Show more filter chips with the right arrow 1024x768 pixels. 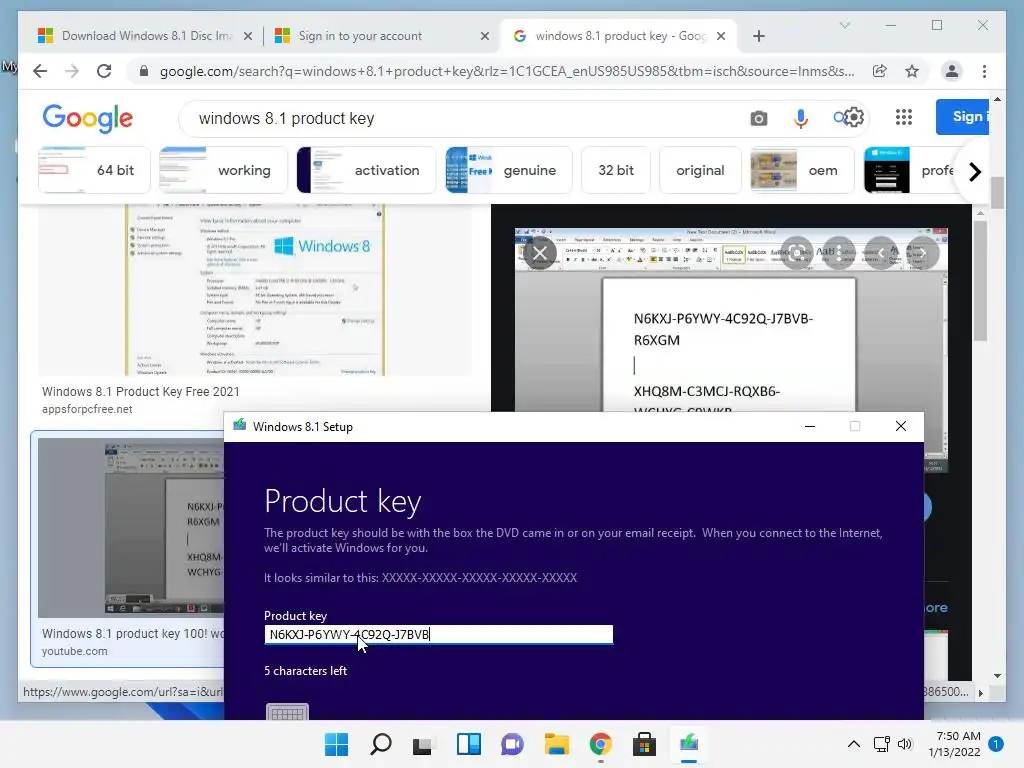point(975,172)
